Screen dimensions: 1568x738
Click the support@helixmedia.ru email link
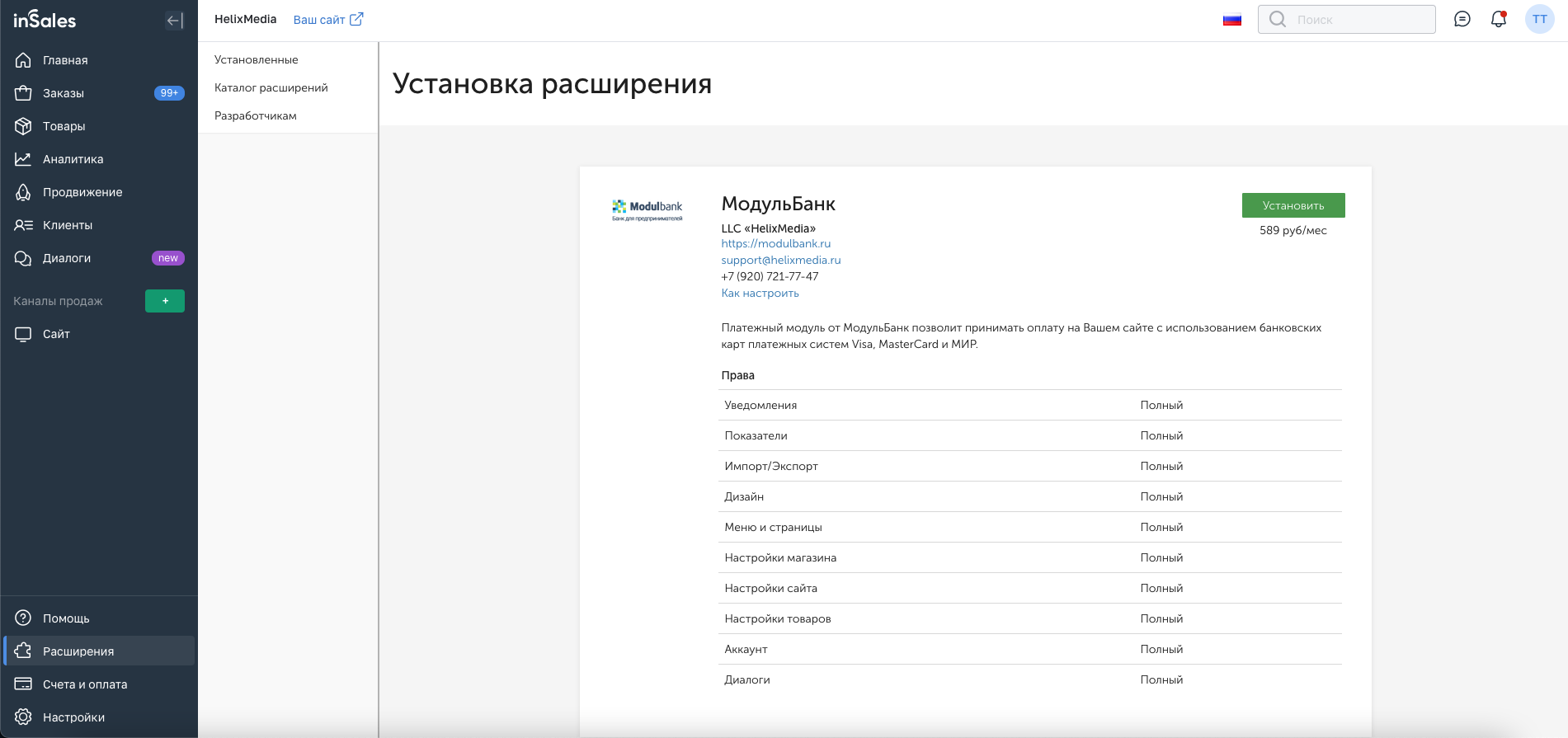[x=781, y=260]
